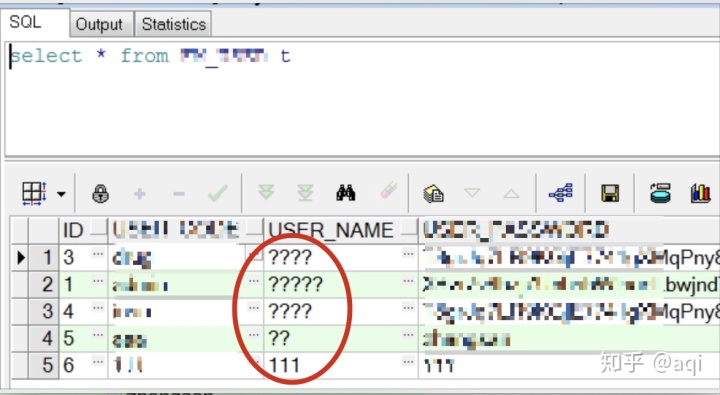Click the ellipsis button beside ID 4
This screenshot has height=395, width=720.
point(97,307)
